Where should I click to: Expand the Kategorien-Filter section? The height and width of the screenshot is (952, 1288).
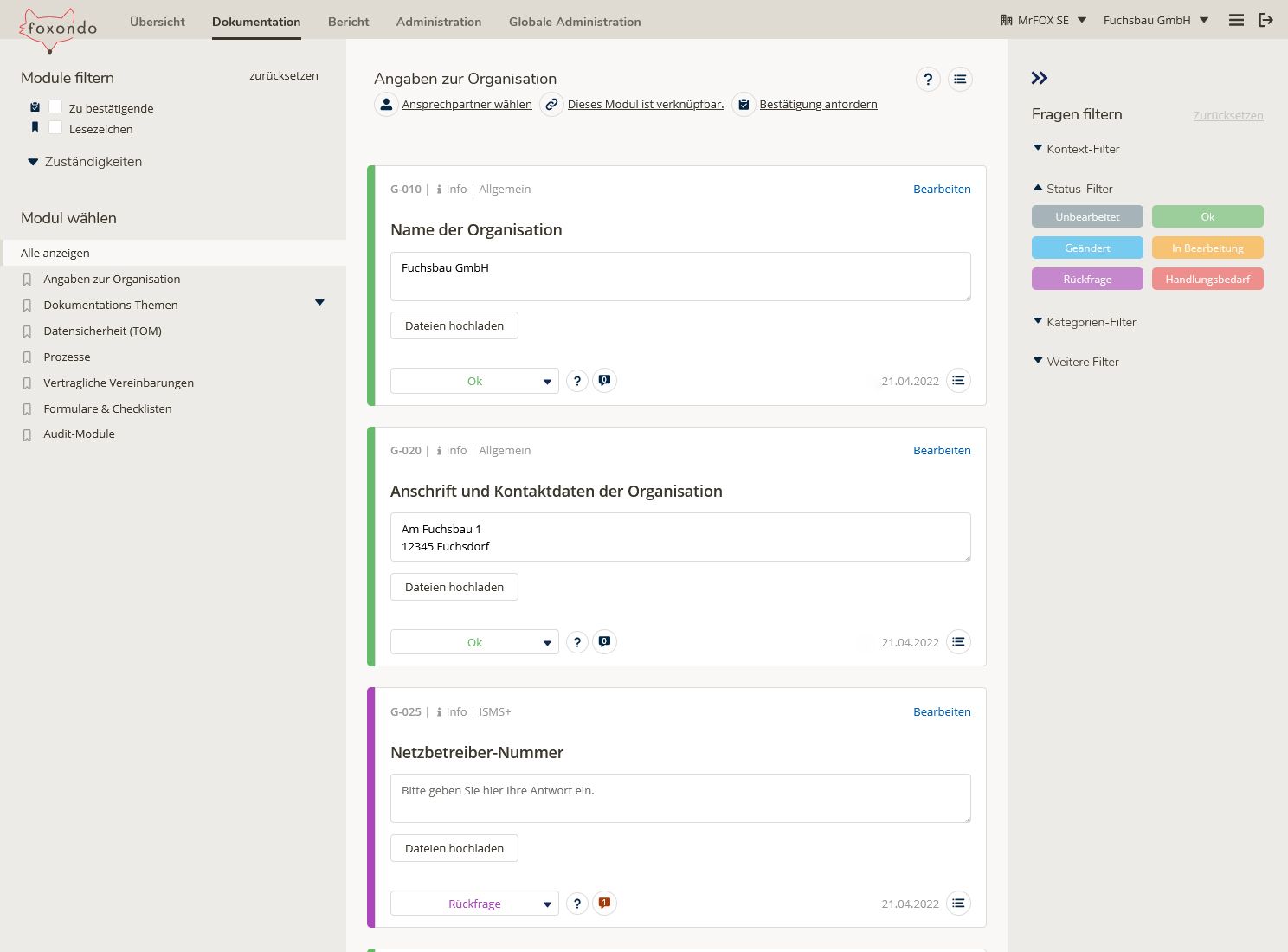1085,322
